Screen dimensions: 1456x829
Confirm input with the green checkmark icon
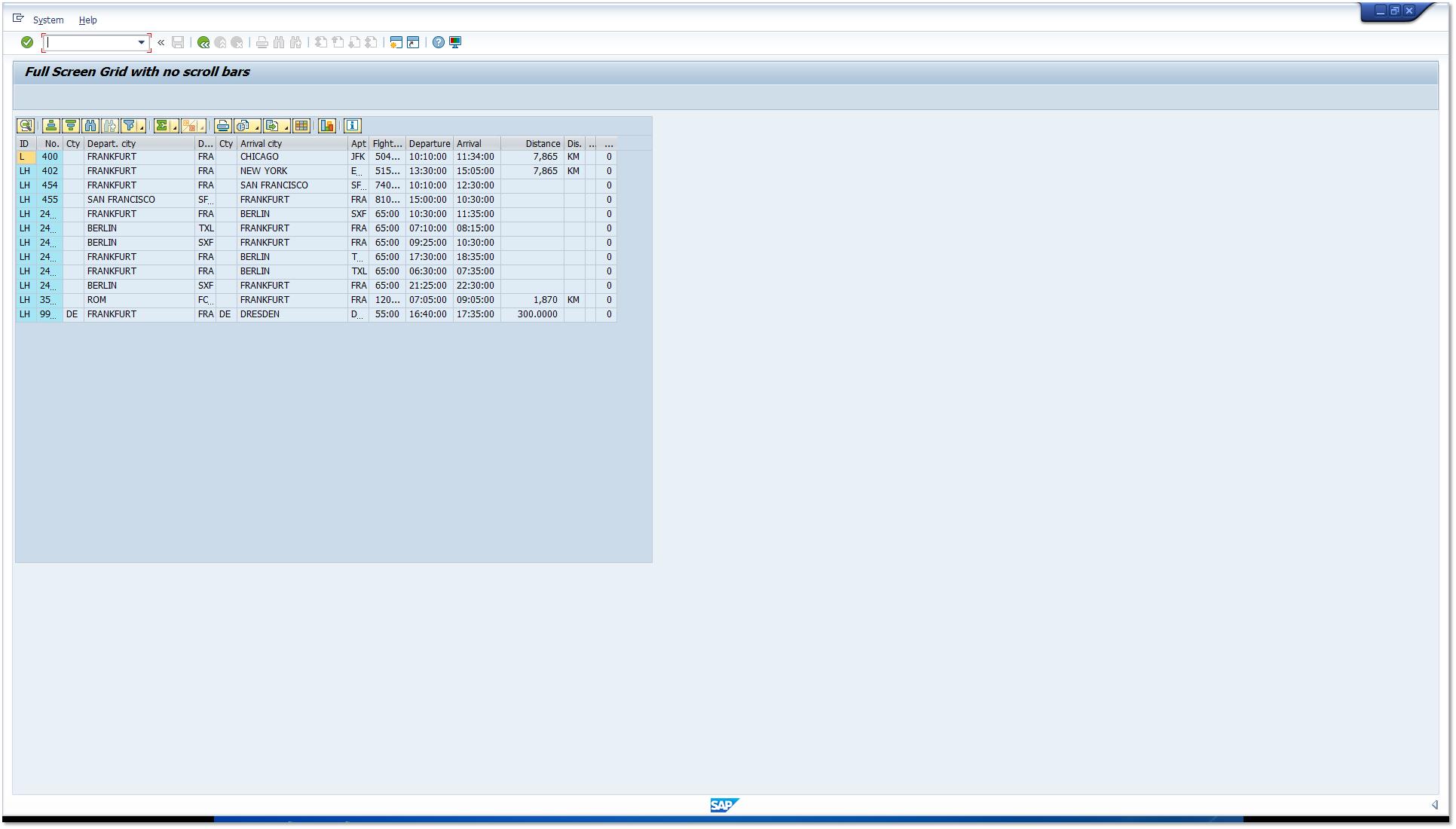coord(26,41)
